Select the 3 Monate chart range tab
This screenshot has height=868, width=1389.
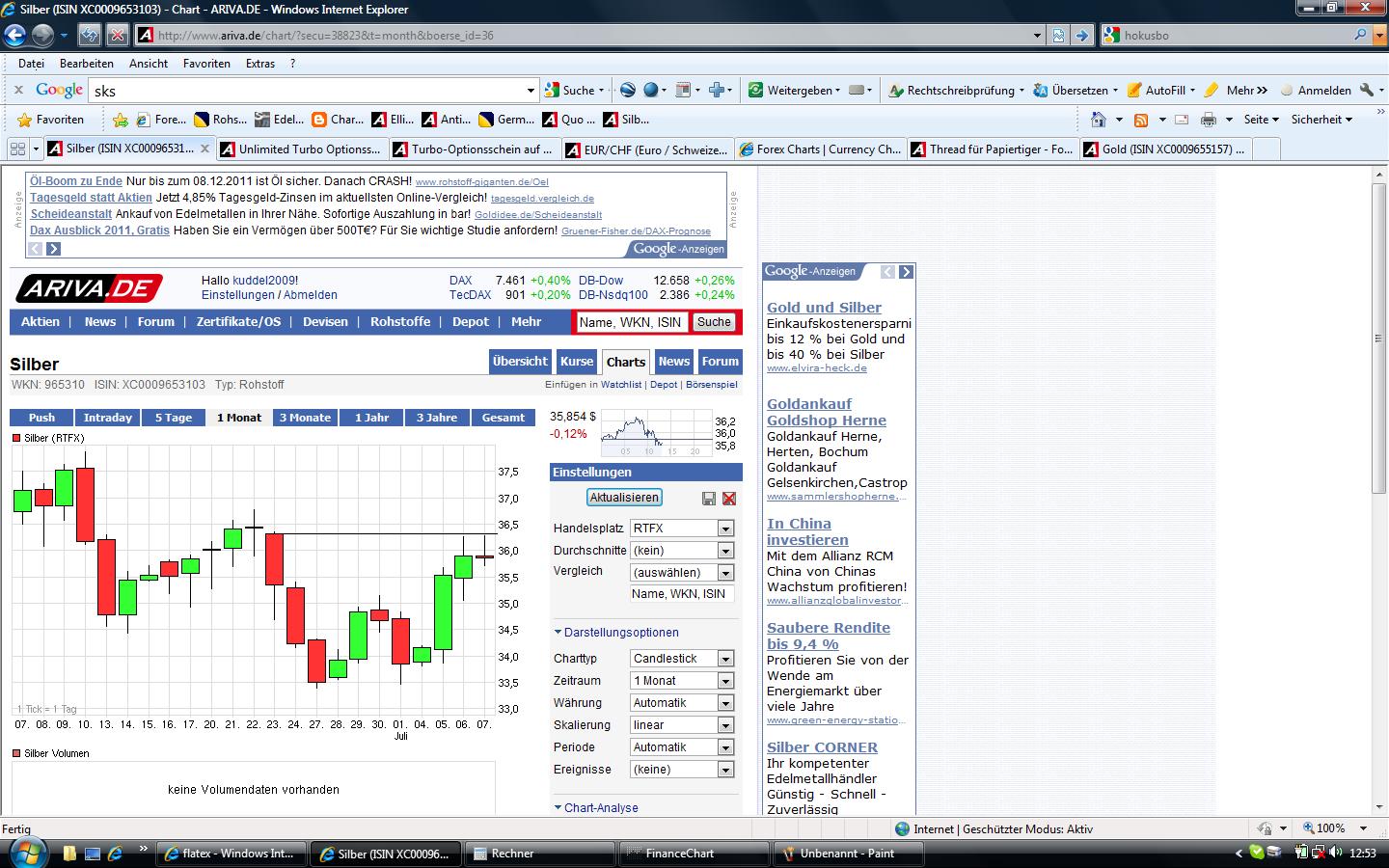point(305,418)
